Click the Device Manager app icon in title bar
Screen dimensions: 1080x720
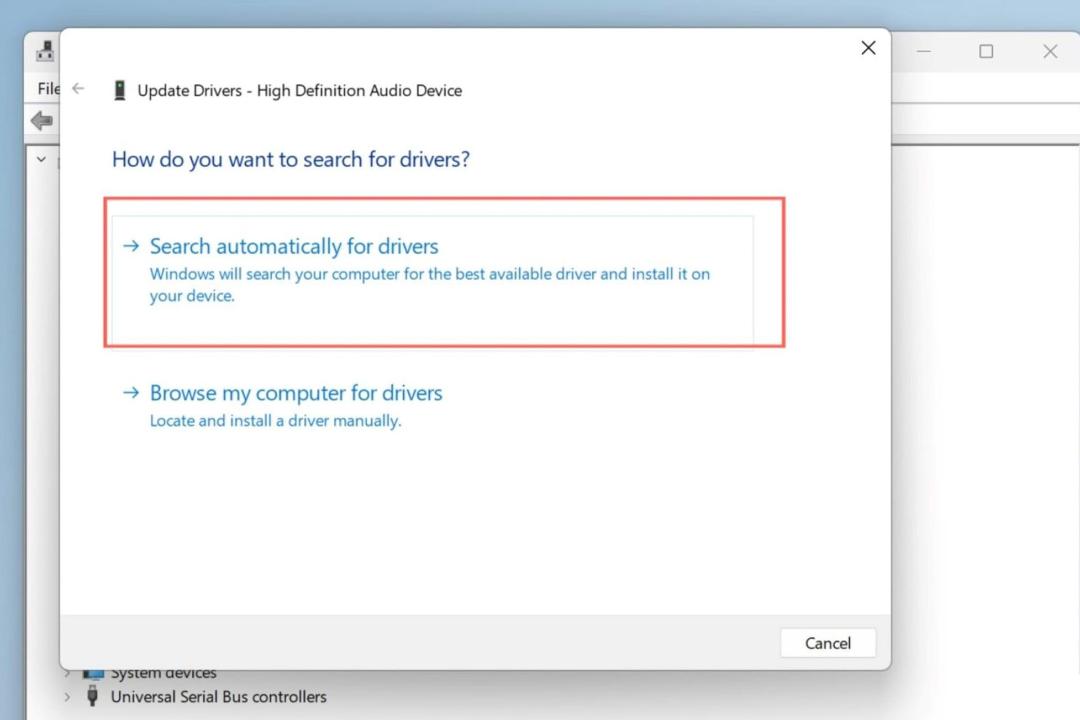pos(45,51)
